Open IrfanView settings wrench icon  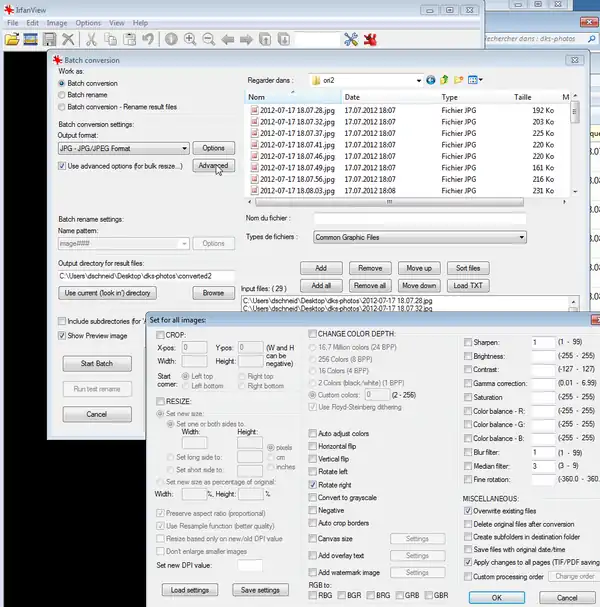tap(351, 40)
